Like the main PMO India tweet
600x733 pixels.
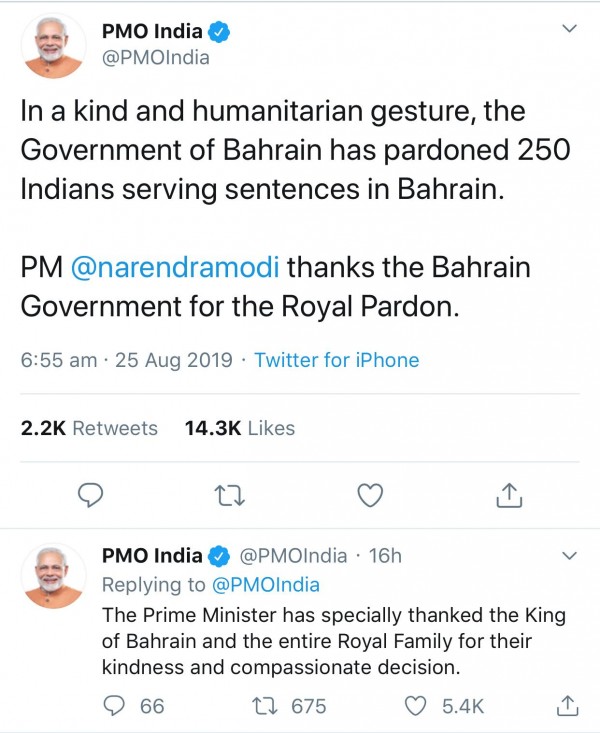coord(371,494)
